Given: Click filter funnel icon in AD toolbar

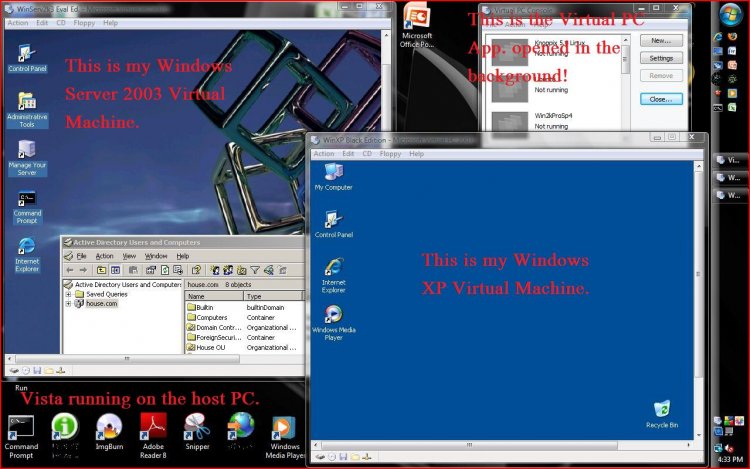Looking at the screenshot, I should [255, 270].
